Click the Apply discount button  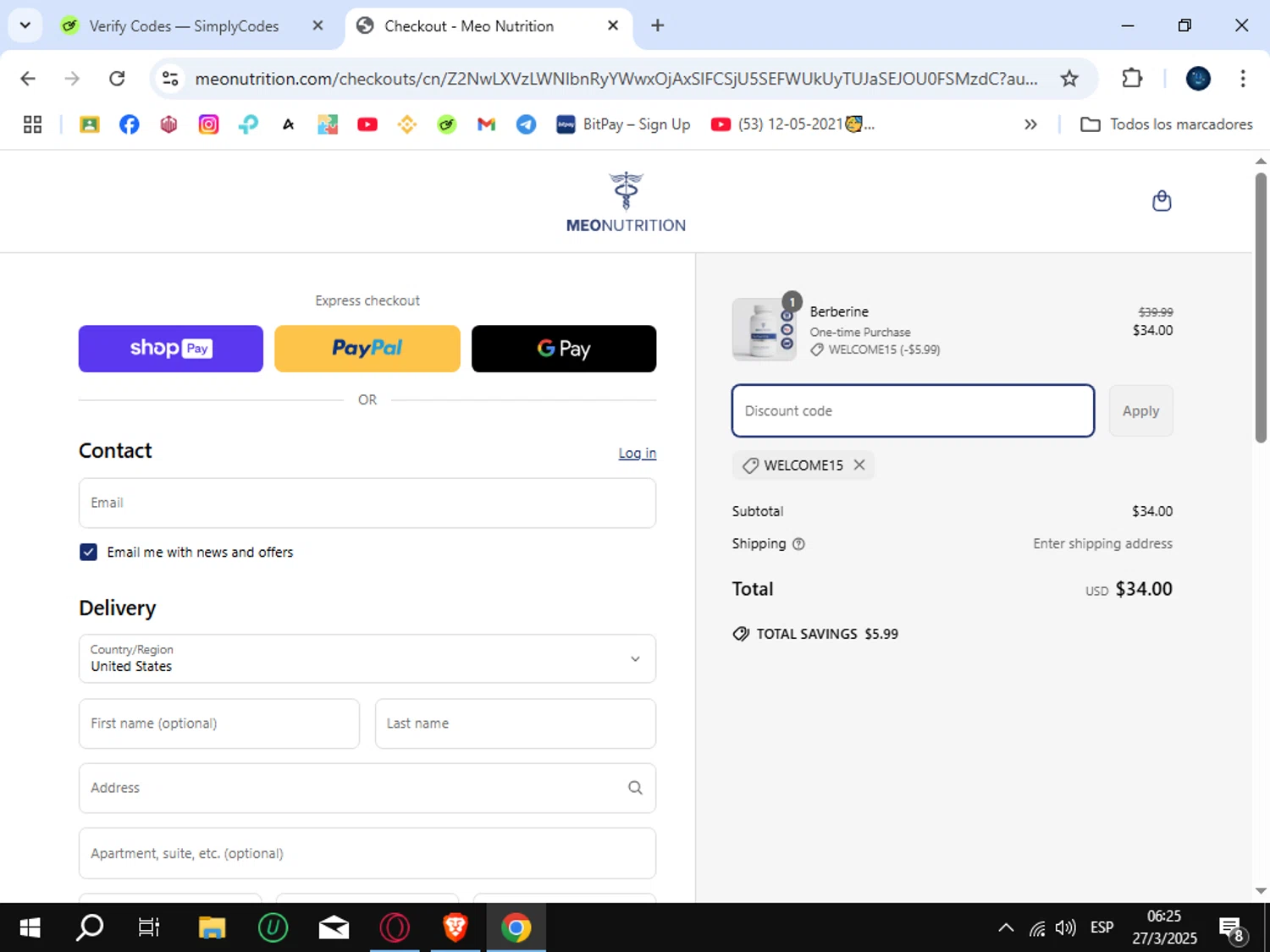[1140, 410]
